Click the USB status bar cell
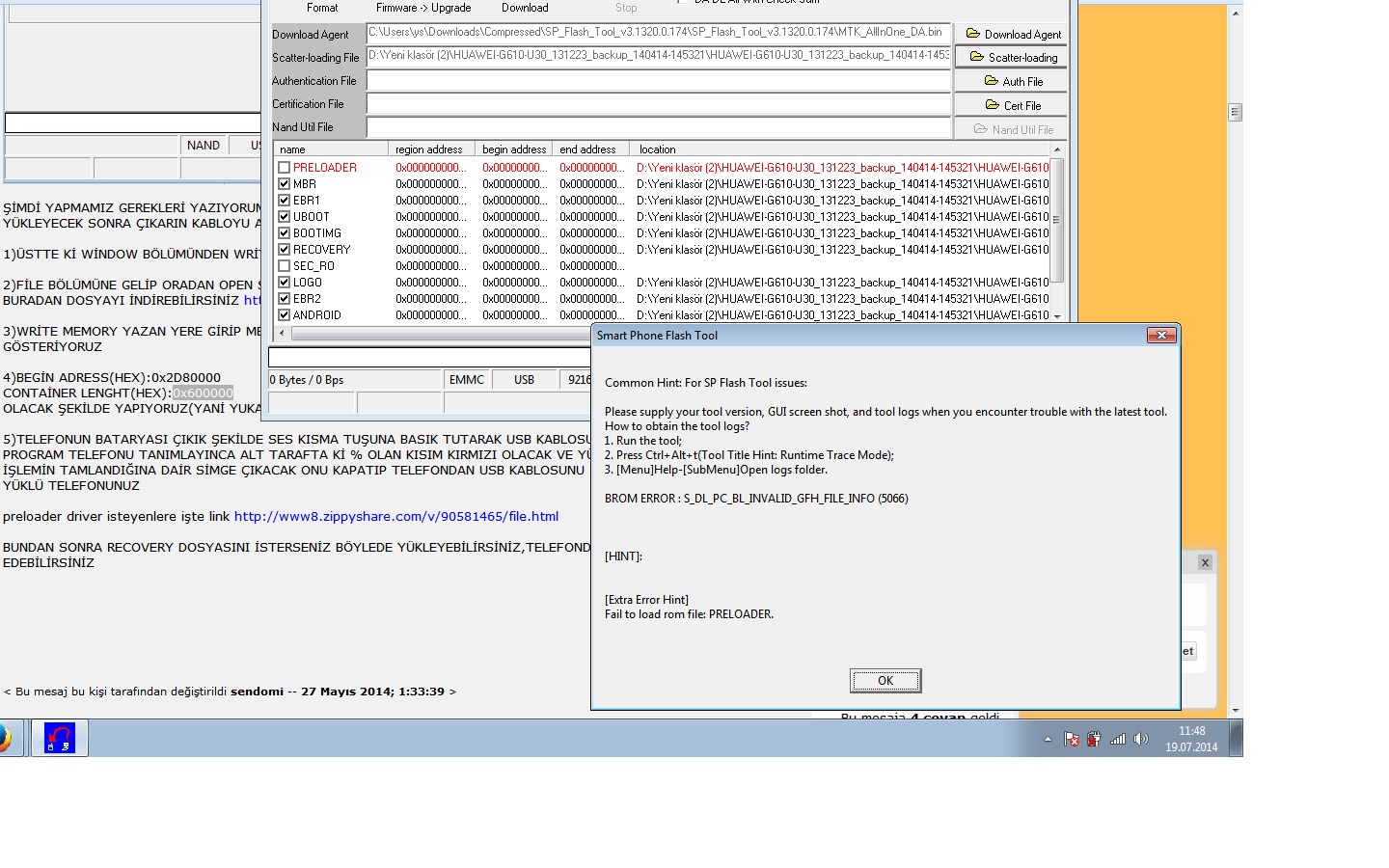This screenshot has height=868, width=1389. coord(524,380)
